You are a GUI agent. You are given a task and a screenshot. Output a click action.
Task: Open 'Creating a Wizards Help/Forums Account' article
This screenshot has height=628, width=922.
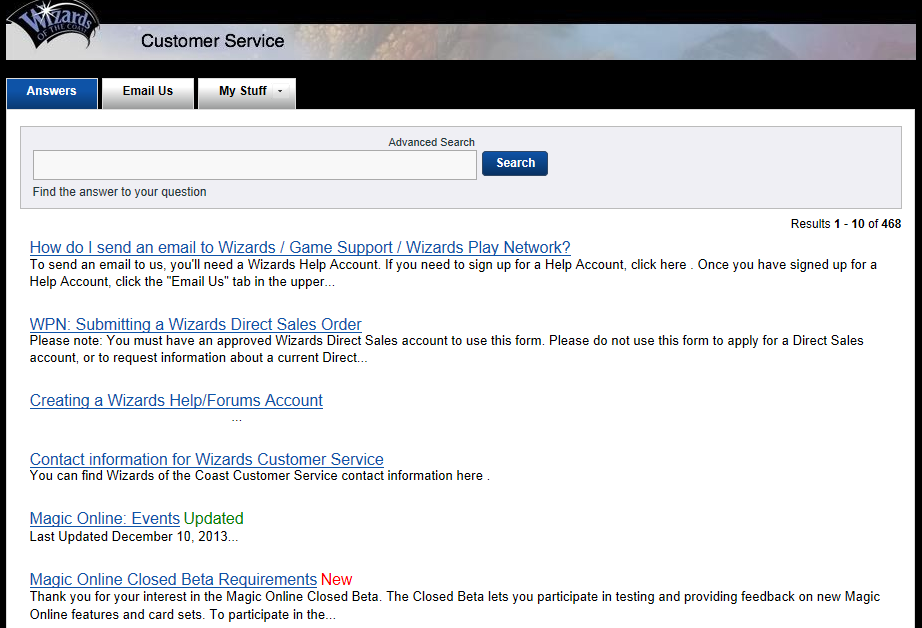176,400
